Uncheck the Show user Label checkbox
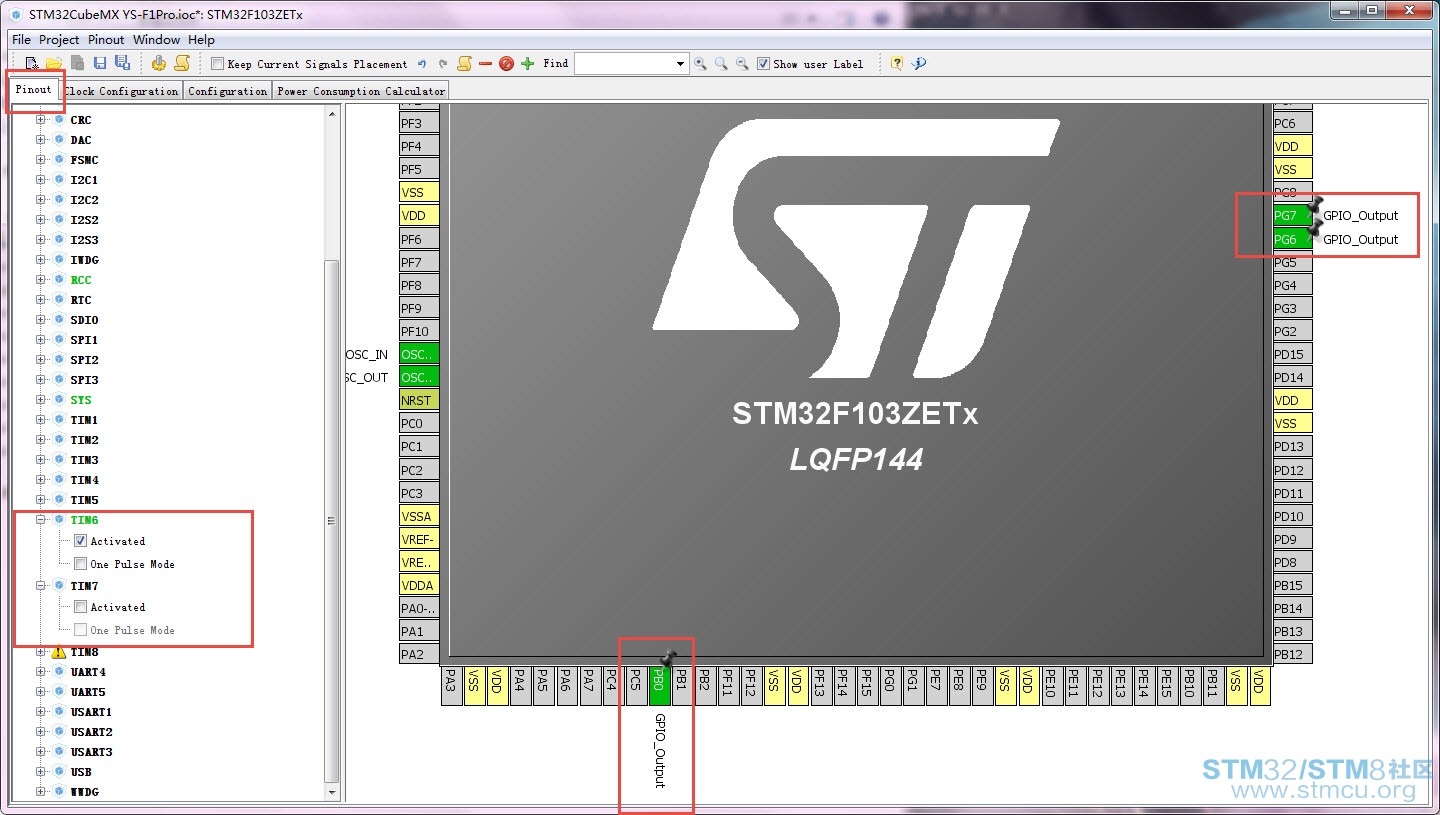 click(764, 64)
